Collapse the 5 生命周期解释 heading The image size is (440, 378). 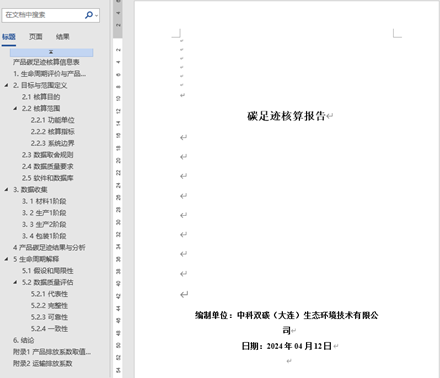click(6, 259)
